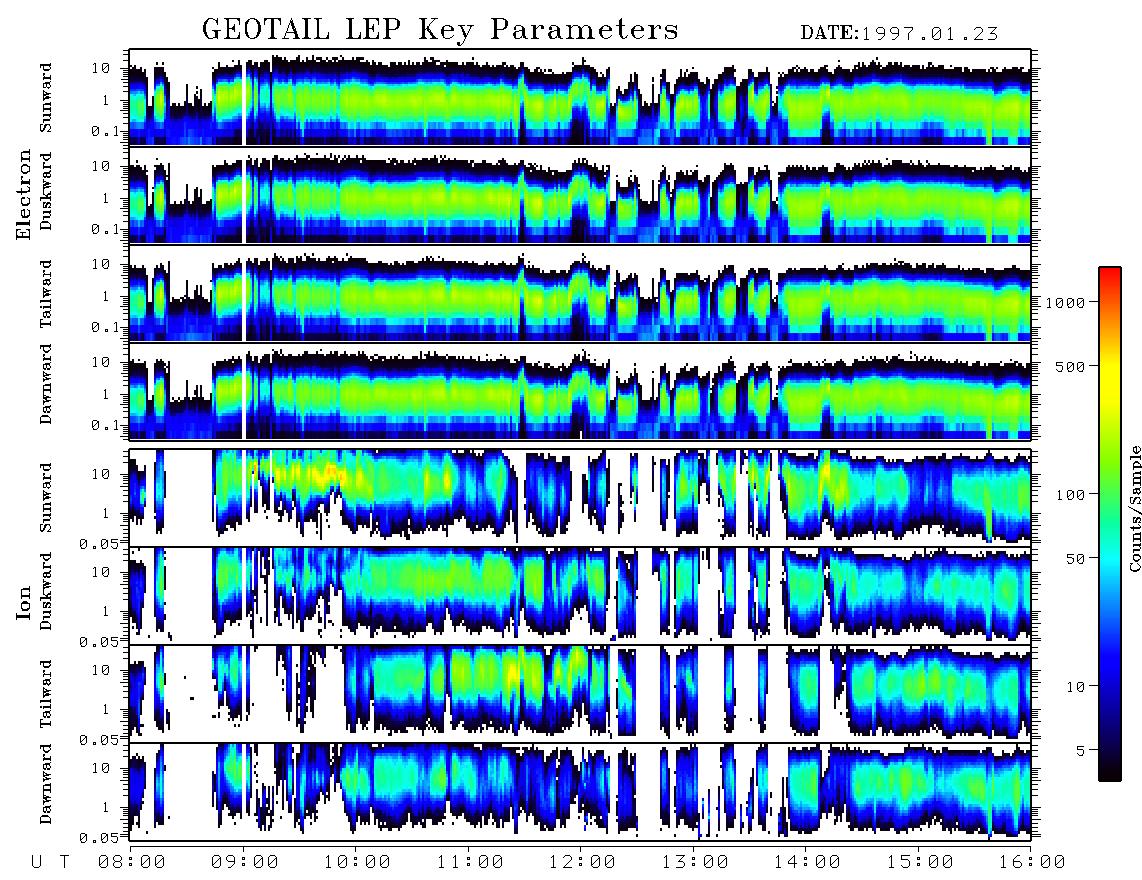
Task: Click the 0.05 tick of Ion Sunward panel
Action: [100, 543]
